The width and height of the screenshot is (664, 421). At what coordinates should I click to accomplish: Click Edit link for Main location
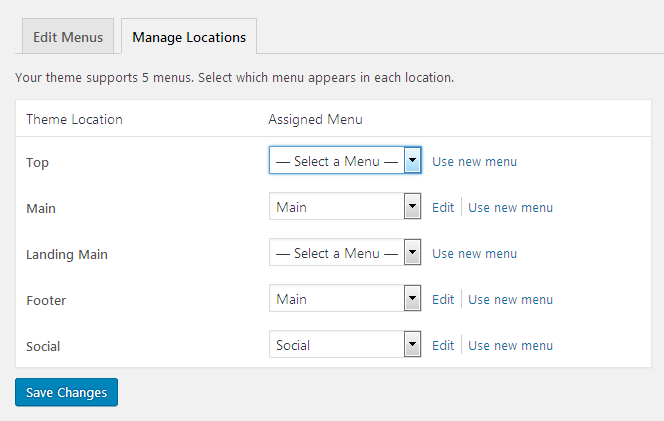tap(443, 208)
